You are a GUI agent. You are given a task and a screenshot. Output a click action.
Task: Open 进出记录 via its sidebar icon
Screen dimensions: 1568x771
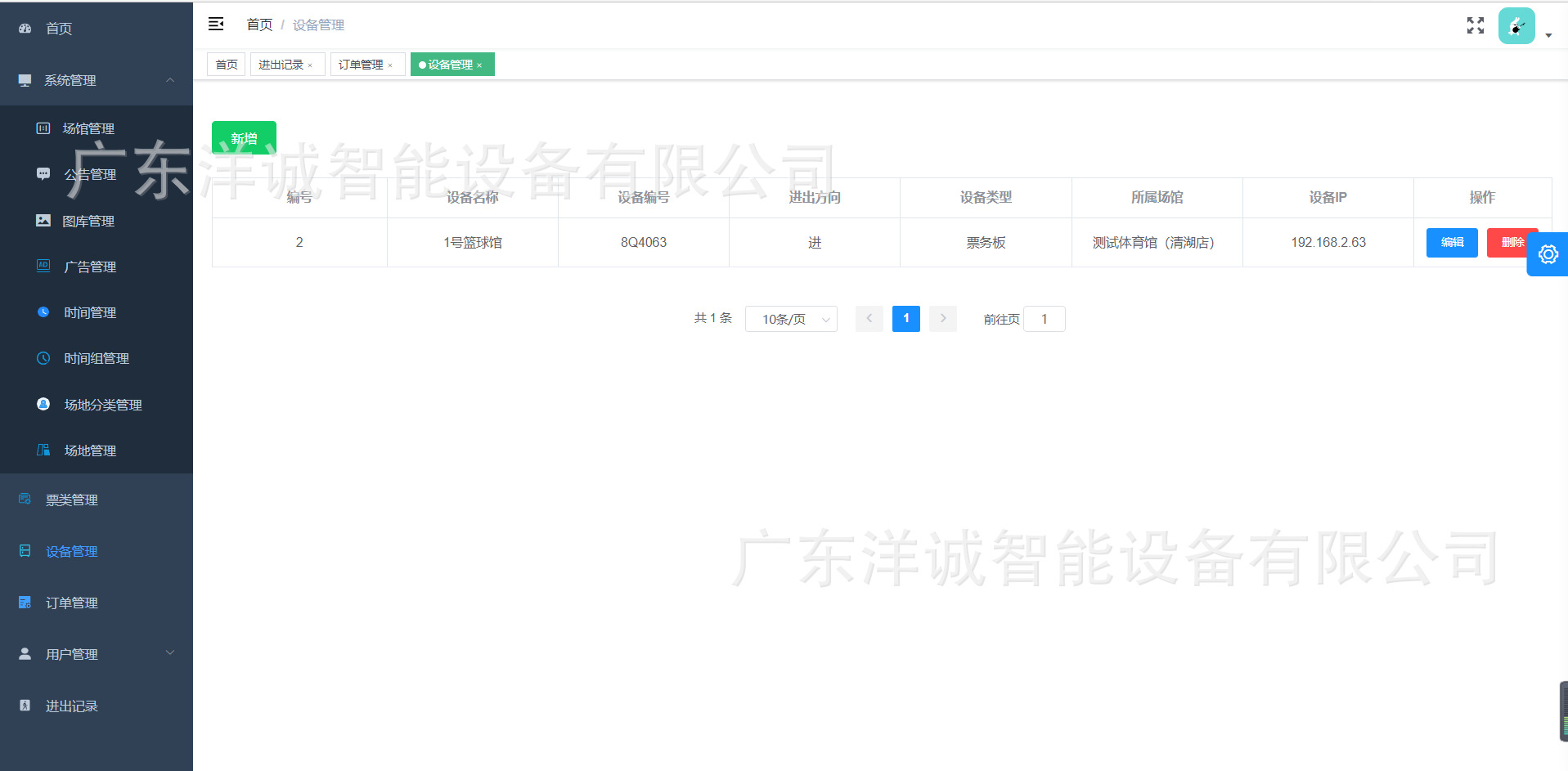point(23,705)
